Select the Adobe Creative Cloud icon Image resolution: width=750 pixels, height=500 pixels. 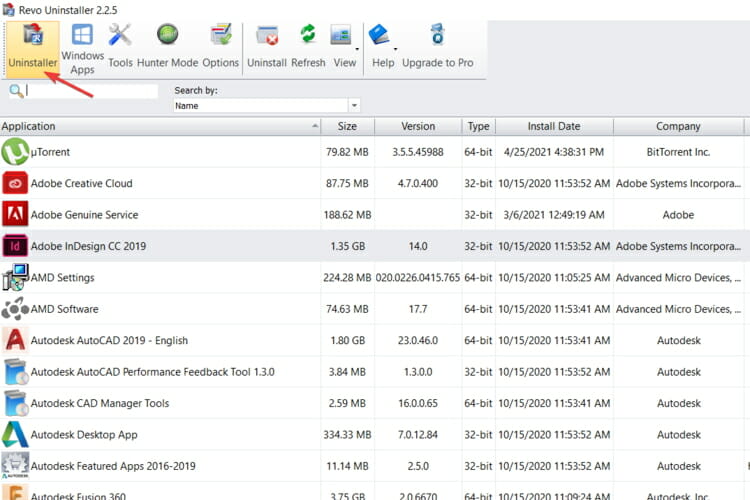pos(15,183)
